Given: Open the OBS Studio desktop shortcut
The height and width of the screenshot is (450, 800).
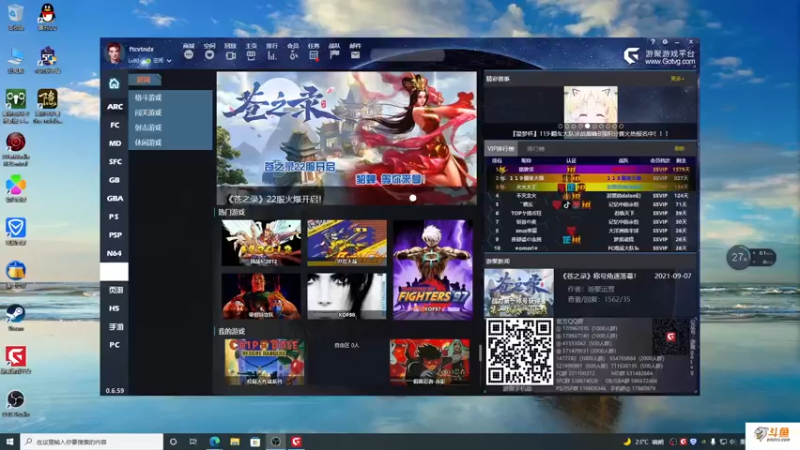Looking at the screenshot, I should (x=15, y=403).
